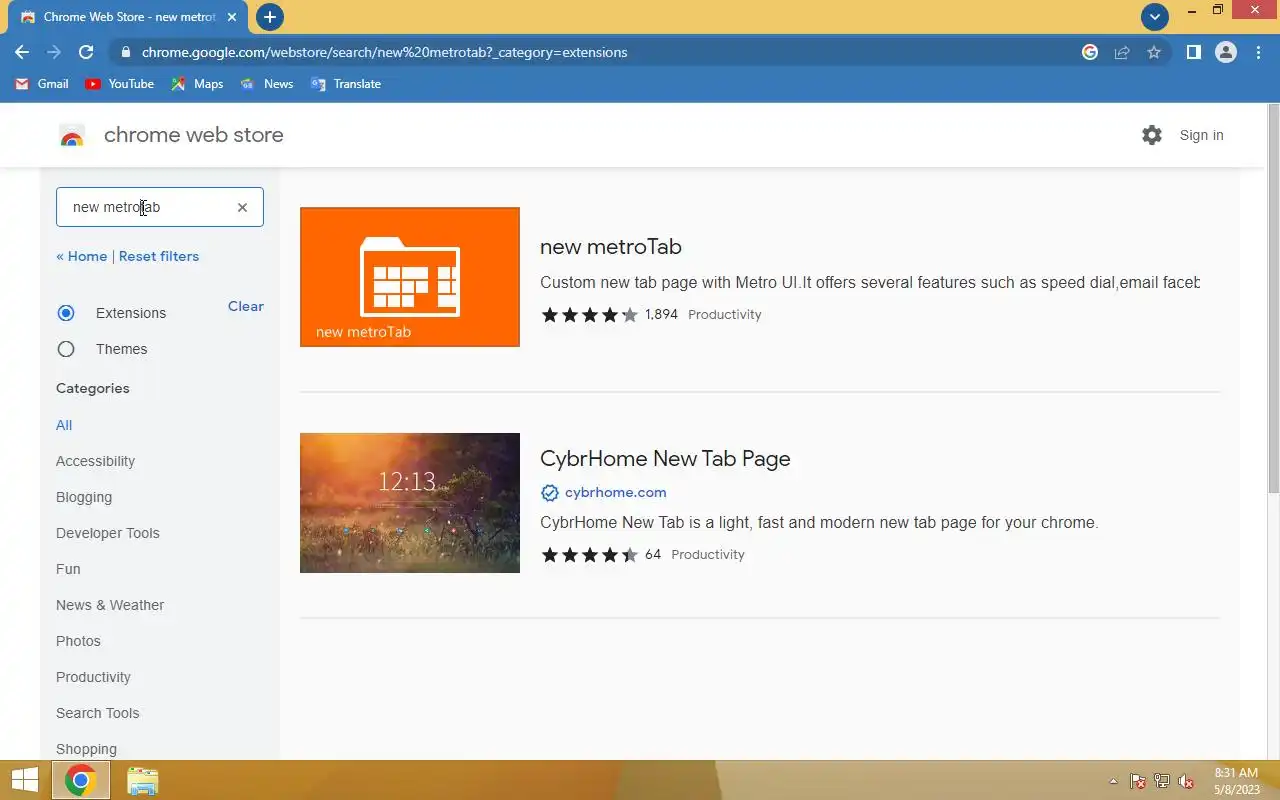
Task: Select the Productivity category in sidebar
Action: click(x=93, y=677)
